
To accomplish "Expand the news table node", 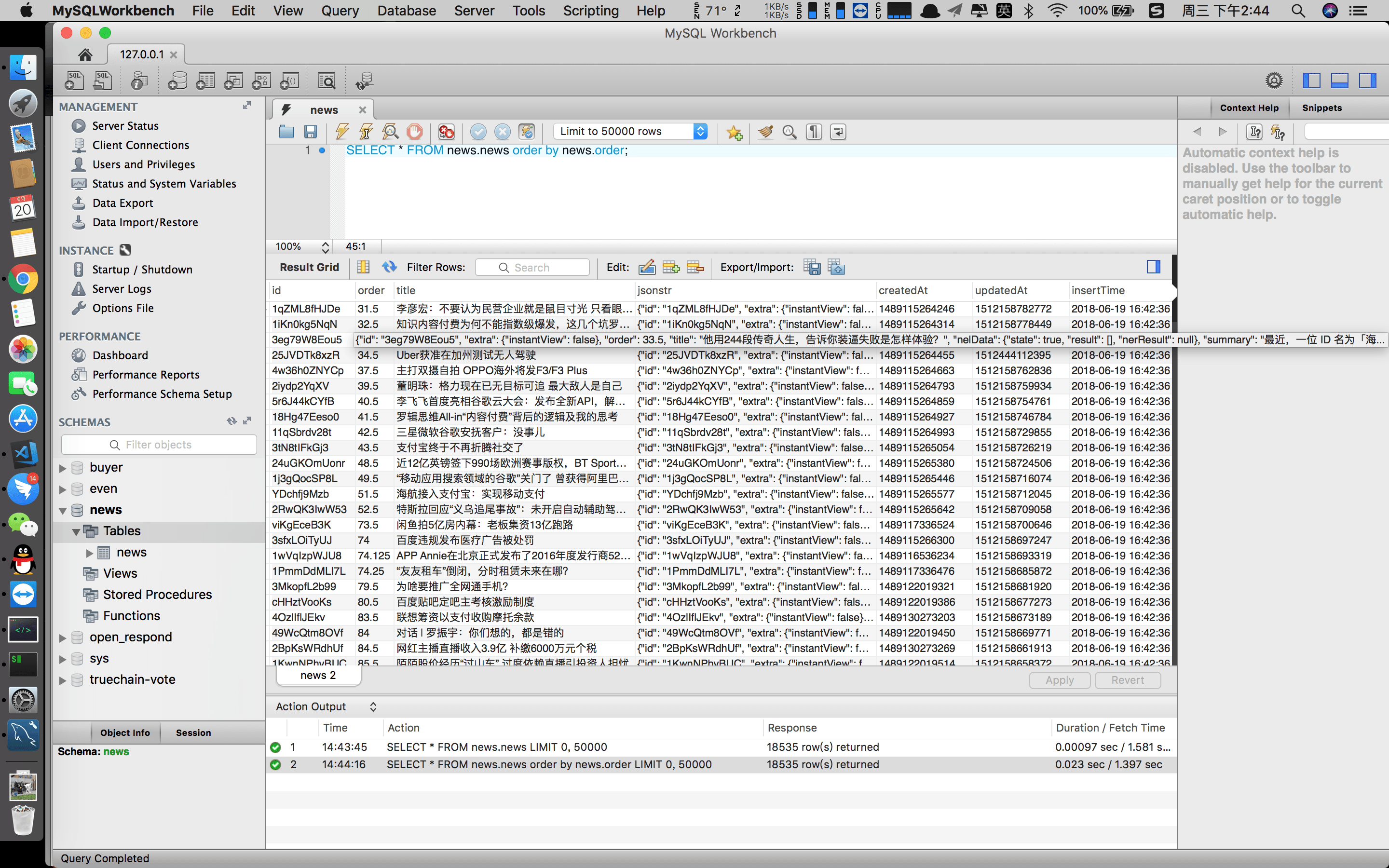I will (89, 553).
